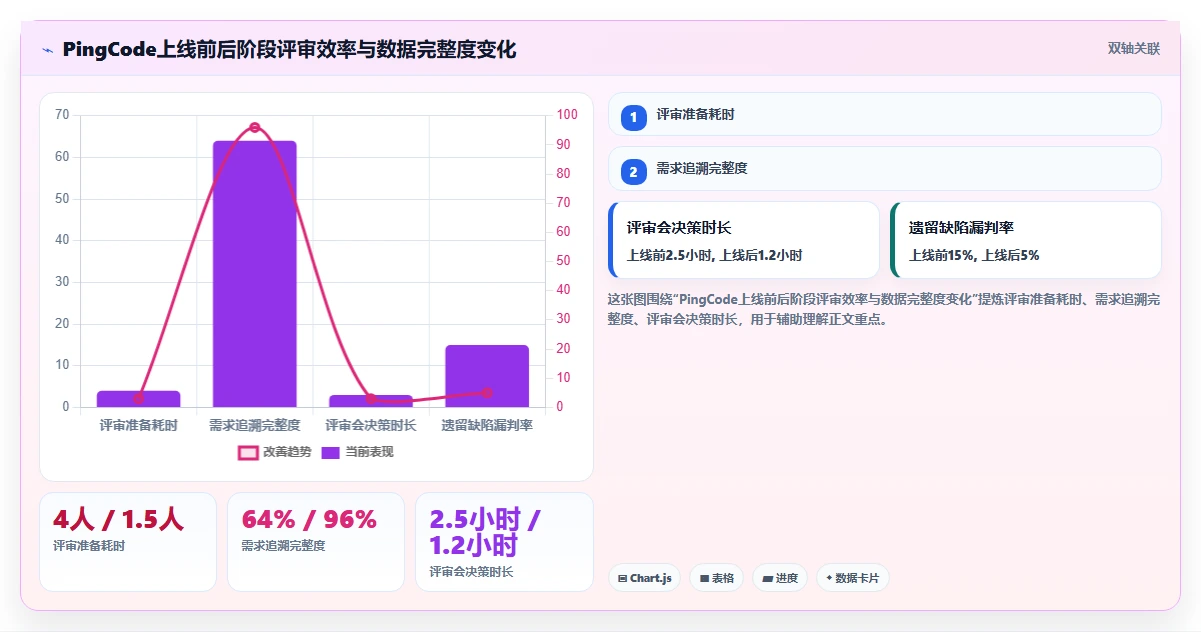Image resolution: width=1201 pixels, height=632 pixels.
Task: Click the left axis value 70
Action: click(62, 115)
